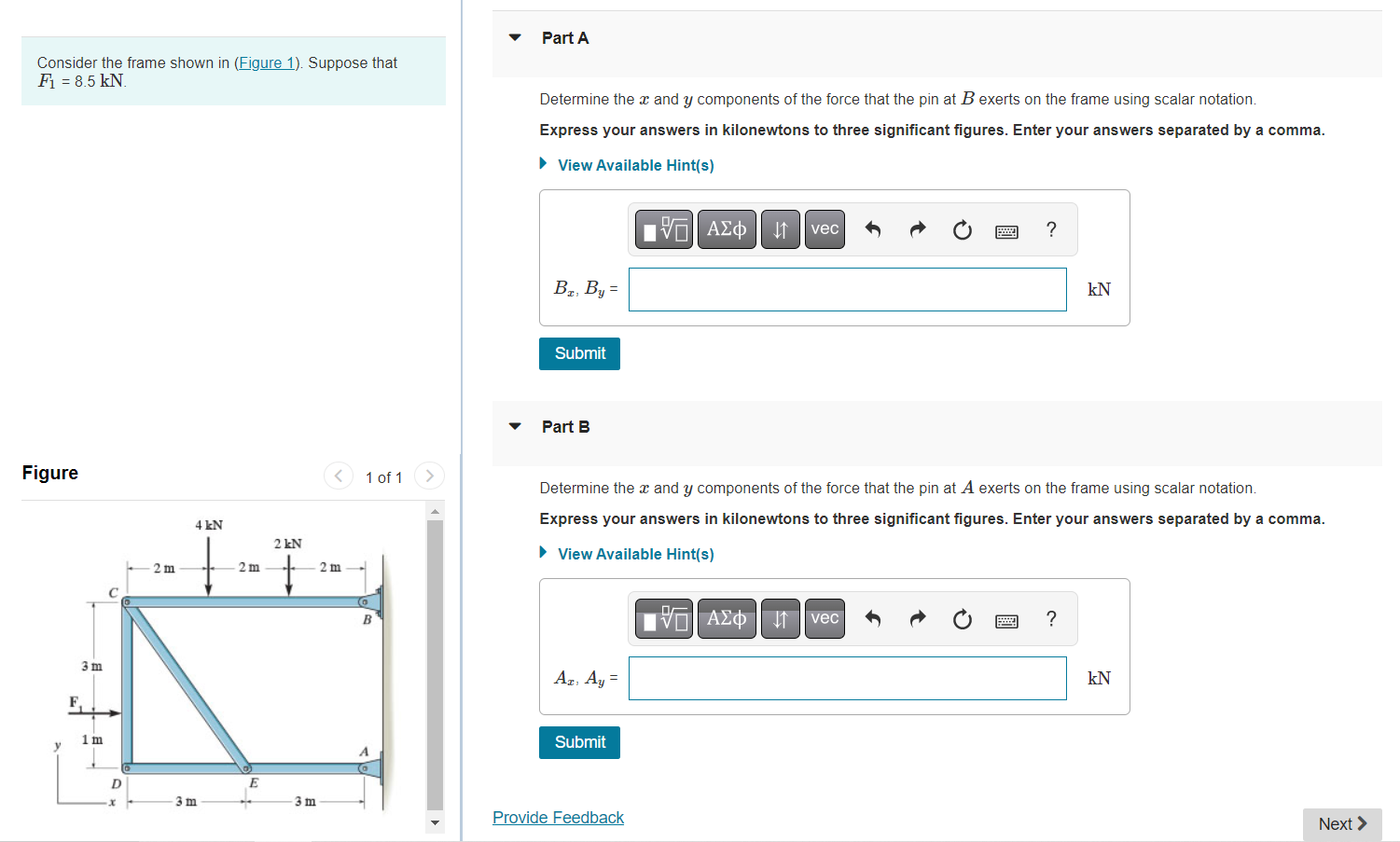Submit the Part A answer
This screenshot has width=1400, height=842.
click(579, 353)
